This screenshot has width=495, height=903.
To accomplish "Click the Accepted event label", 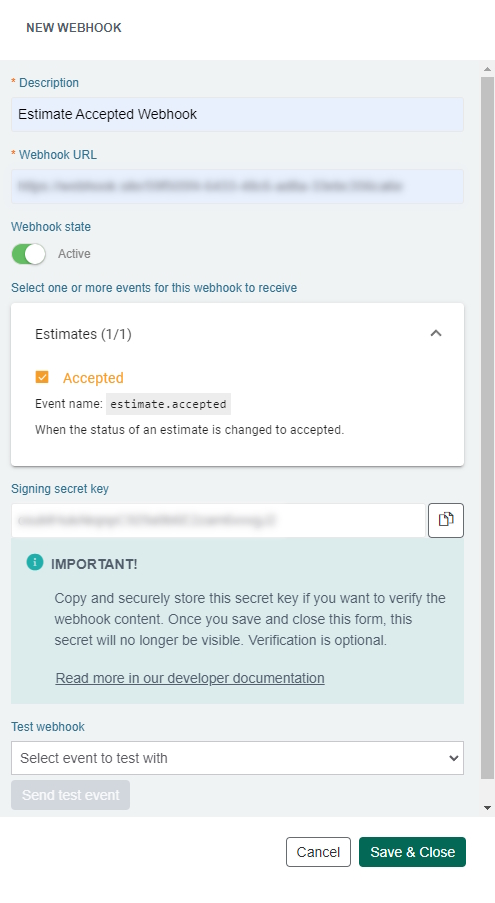I will tap(93, 378).
